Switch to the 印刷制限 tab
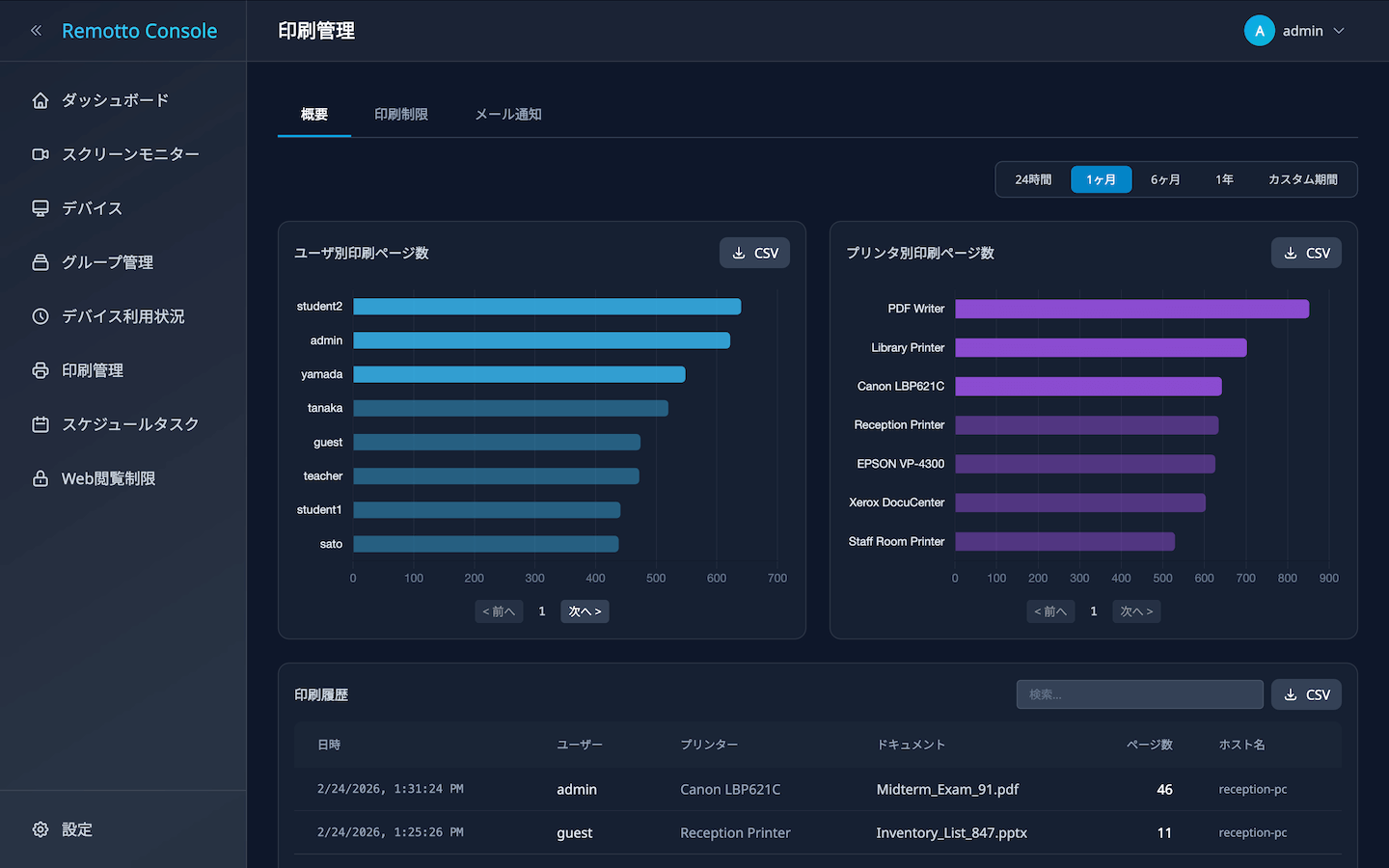The image size is (1389, 868). 401,114
